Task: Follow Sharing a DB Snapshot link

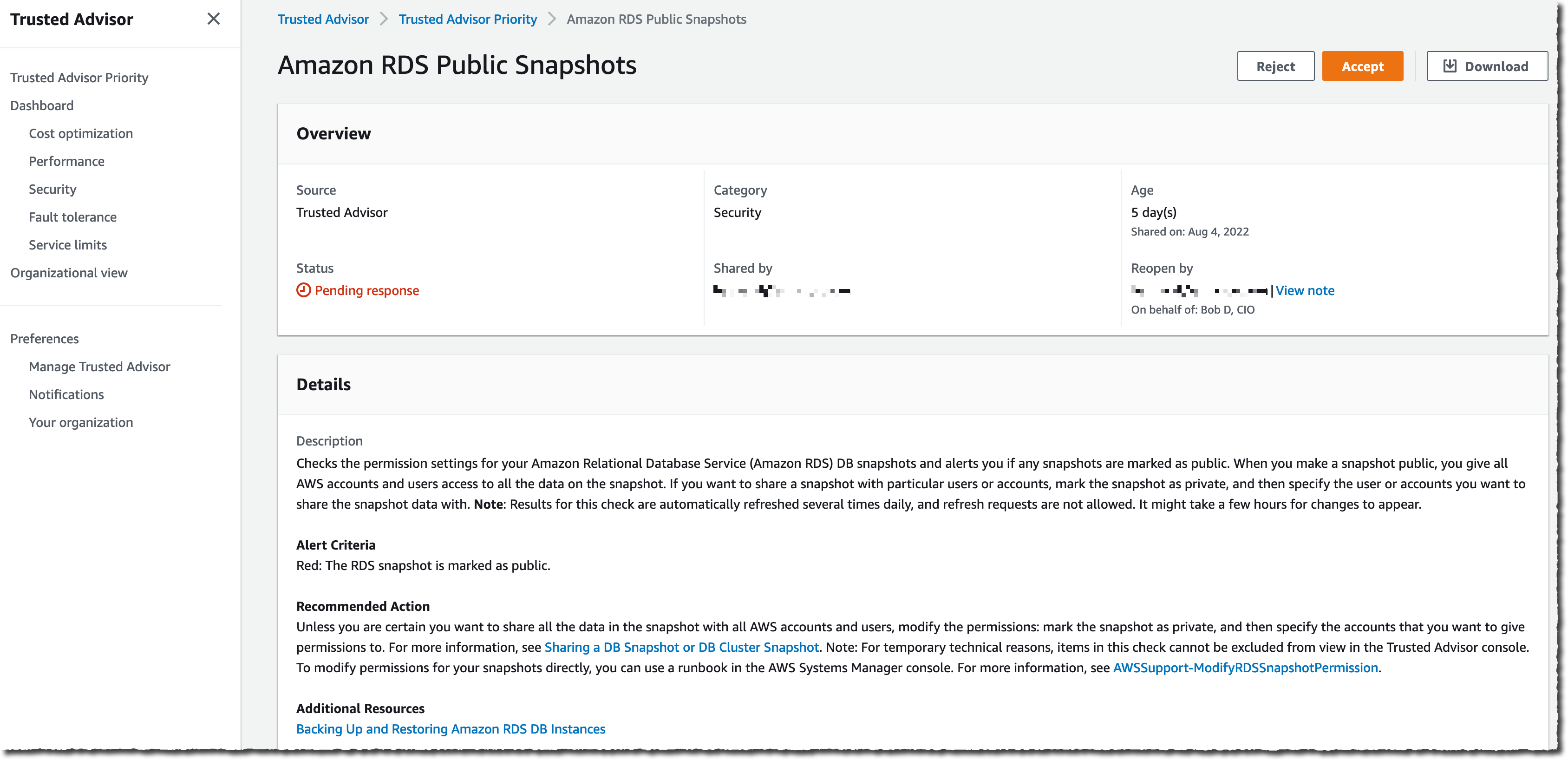Action: click(x=681, y=647)
